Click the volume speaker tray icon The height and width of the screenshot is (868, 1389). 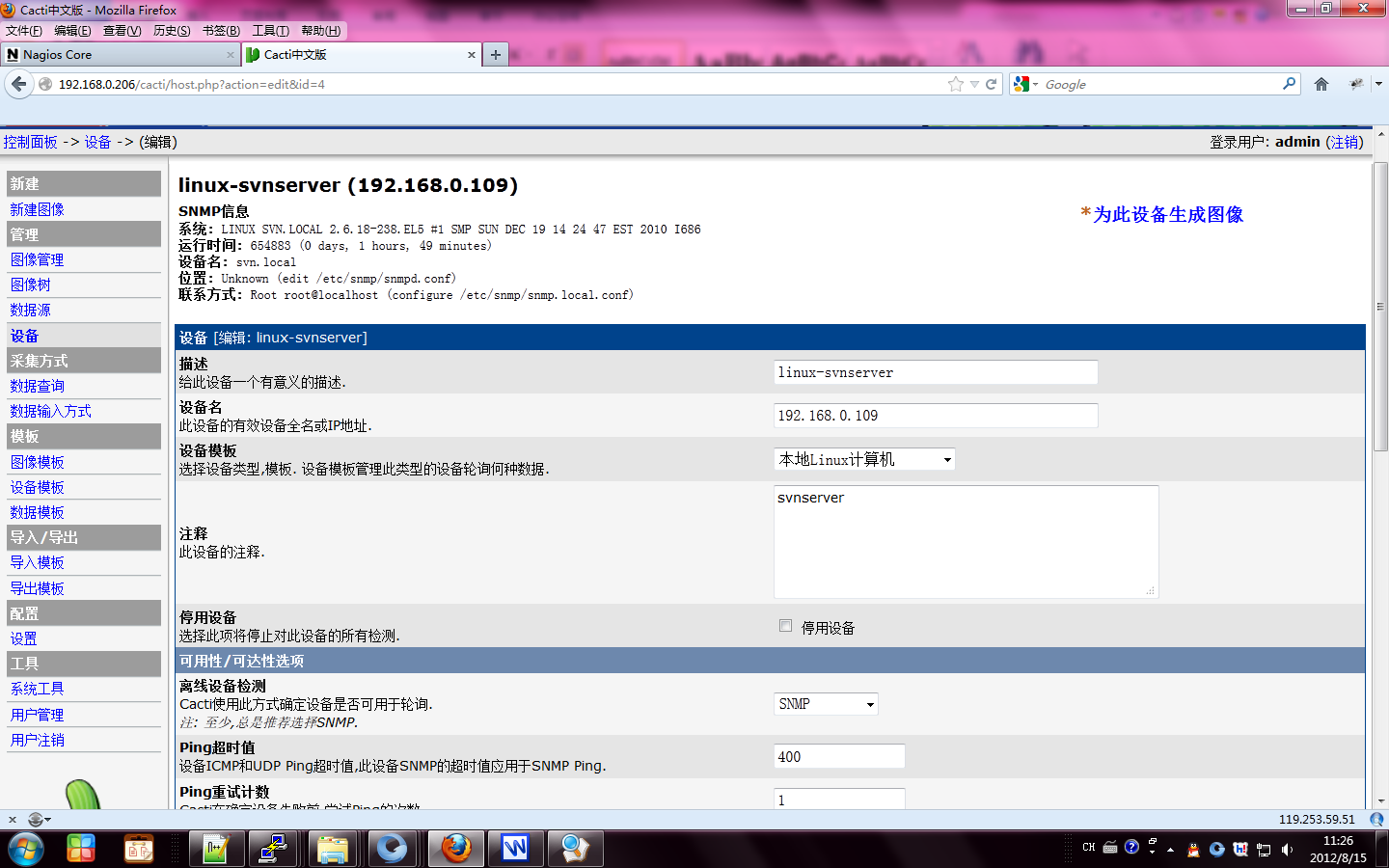point(1287,850)
